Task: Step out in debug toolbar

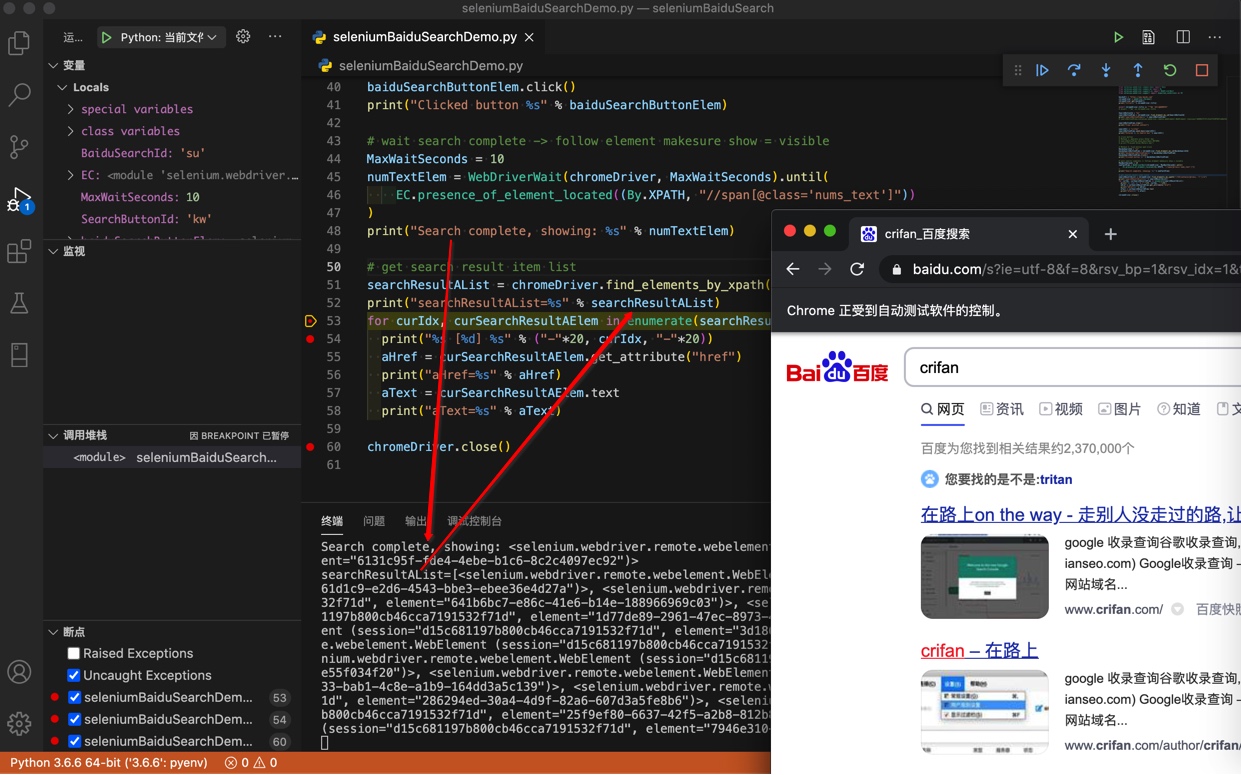Action: (x=1138, y=71)
